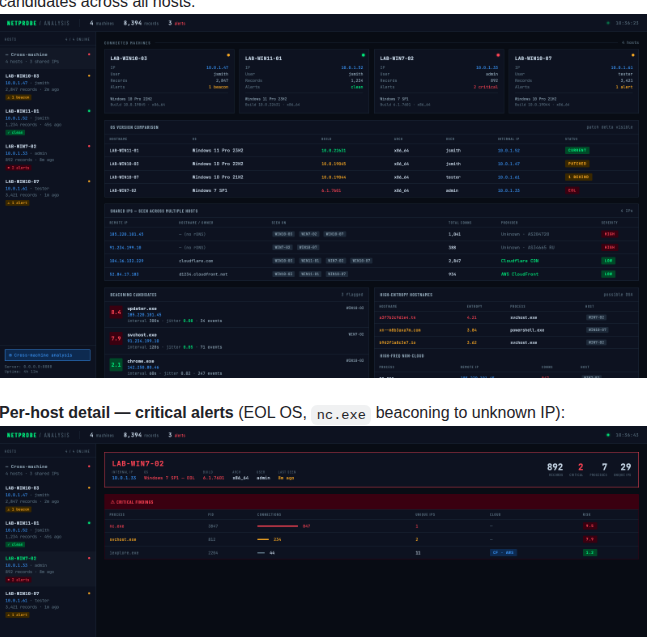Select updater.exe beaconing candidate
Image resolution: width=647 pixels, height=637 pixels.
point(236,314)
